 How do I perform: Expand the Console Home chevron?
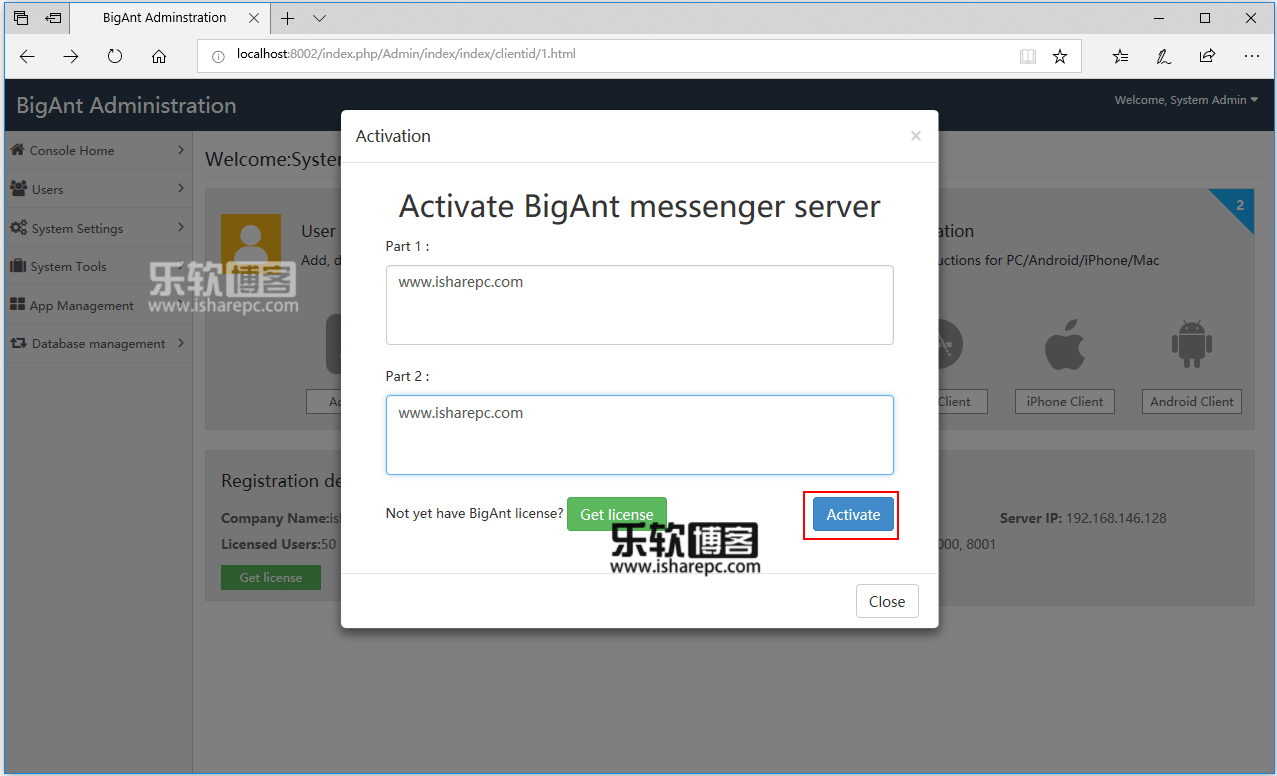pyautogui.click(x=181, y=150)
